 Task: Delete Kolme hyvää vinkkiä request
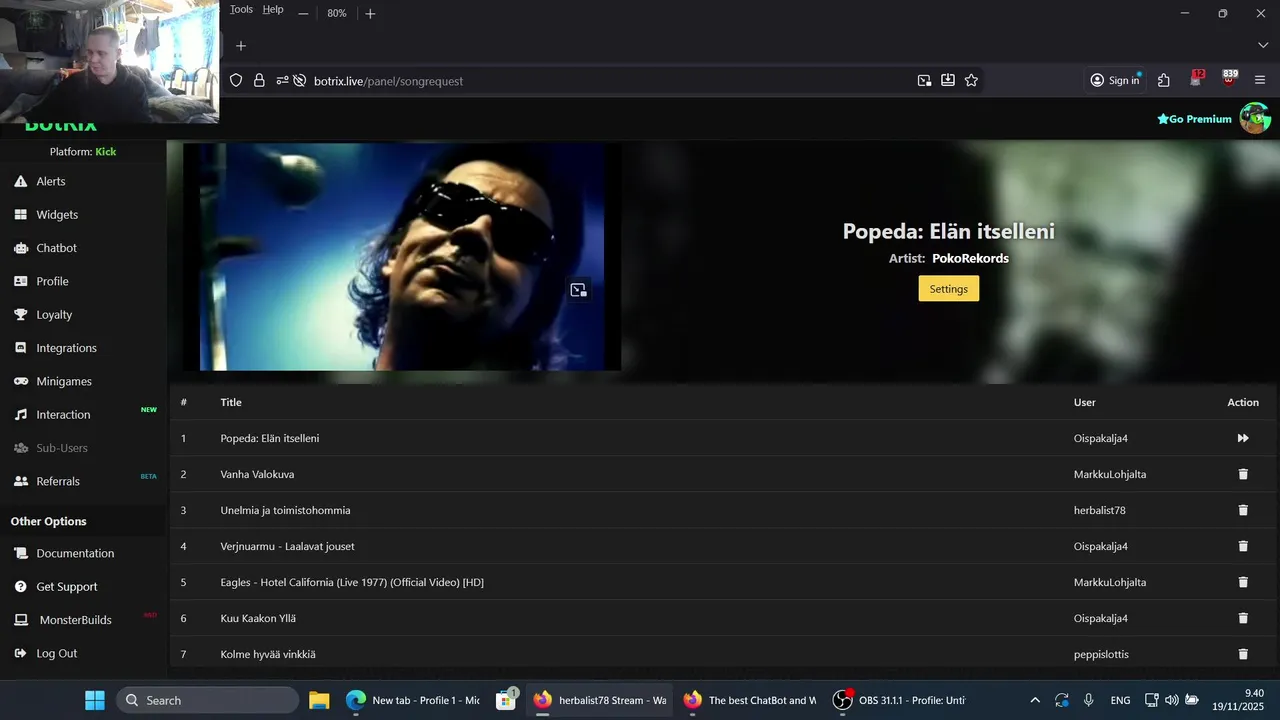[x=1243, y=654]
